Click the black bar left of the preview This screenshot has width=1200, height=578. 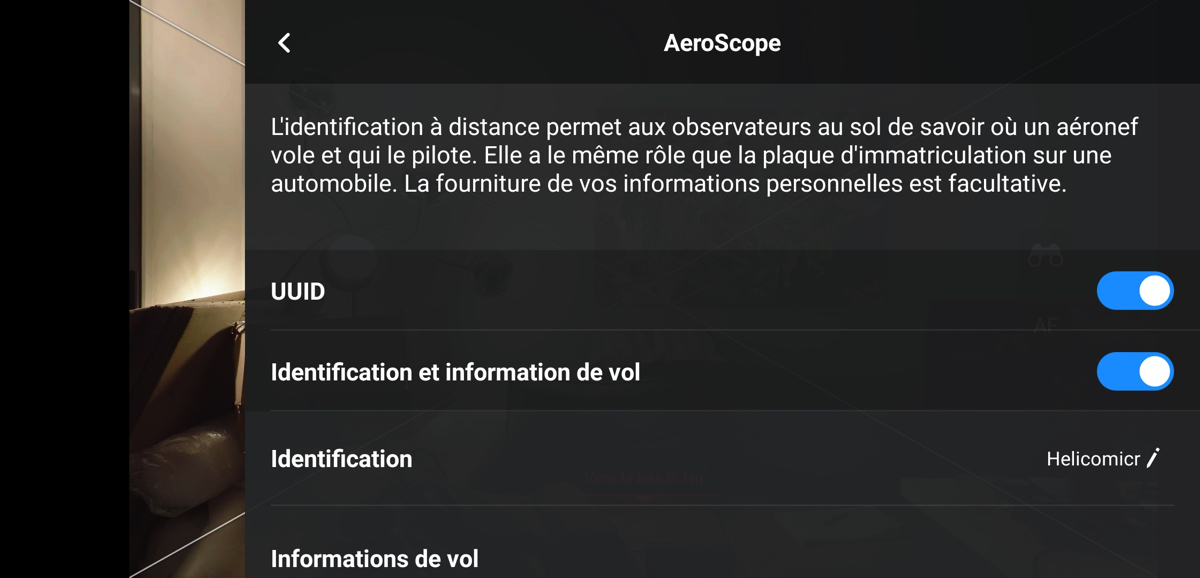coord(64,289)
